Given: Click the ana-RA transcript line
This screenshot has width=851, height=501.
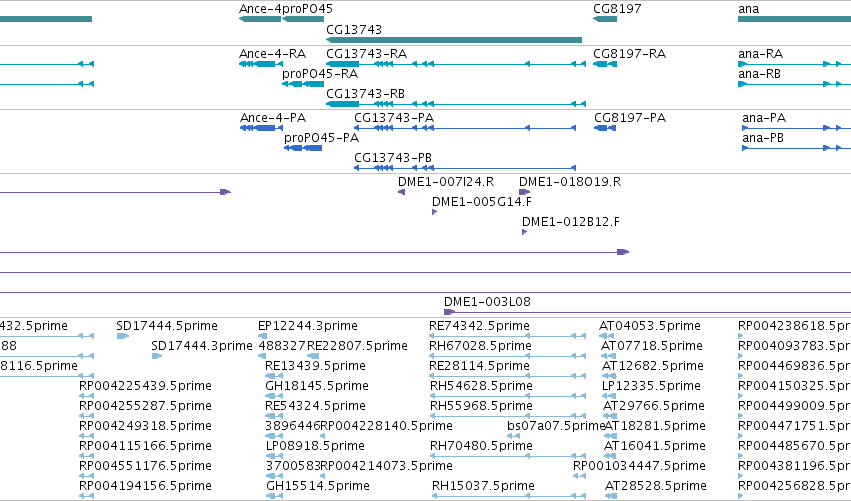Looking at the screenshot, I should point(795,64).
